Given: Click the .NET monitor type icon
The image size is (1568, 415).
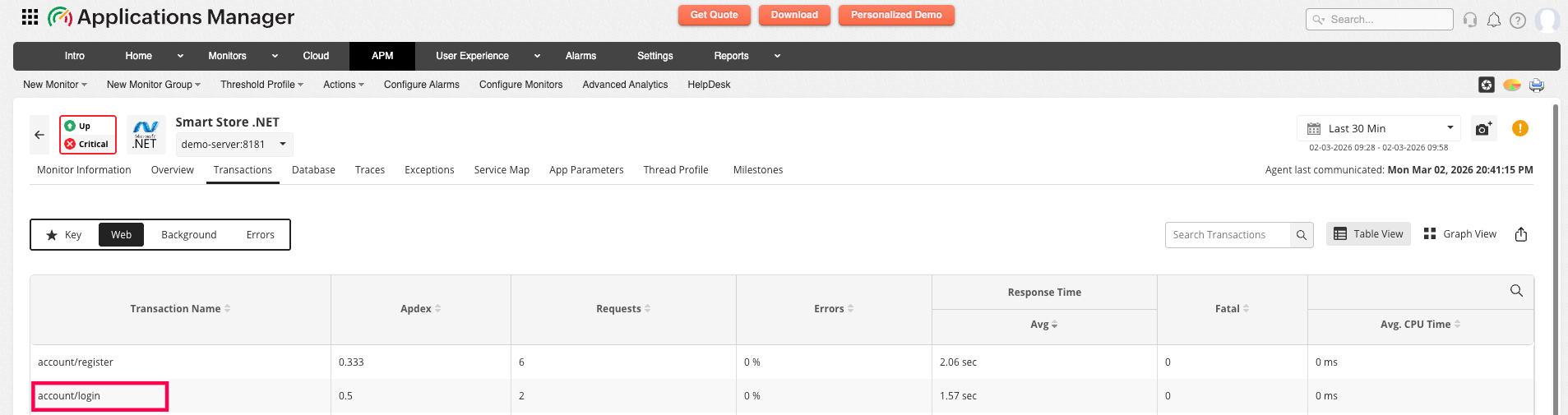Looking at the screenshot, I should pyautogui.click(x=146, y=135).
